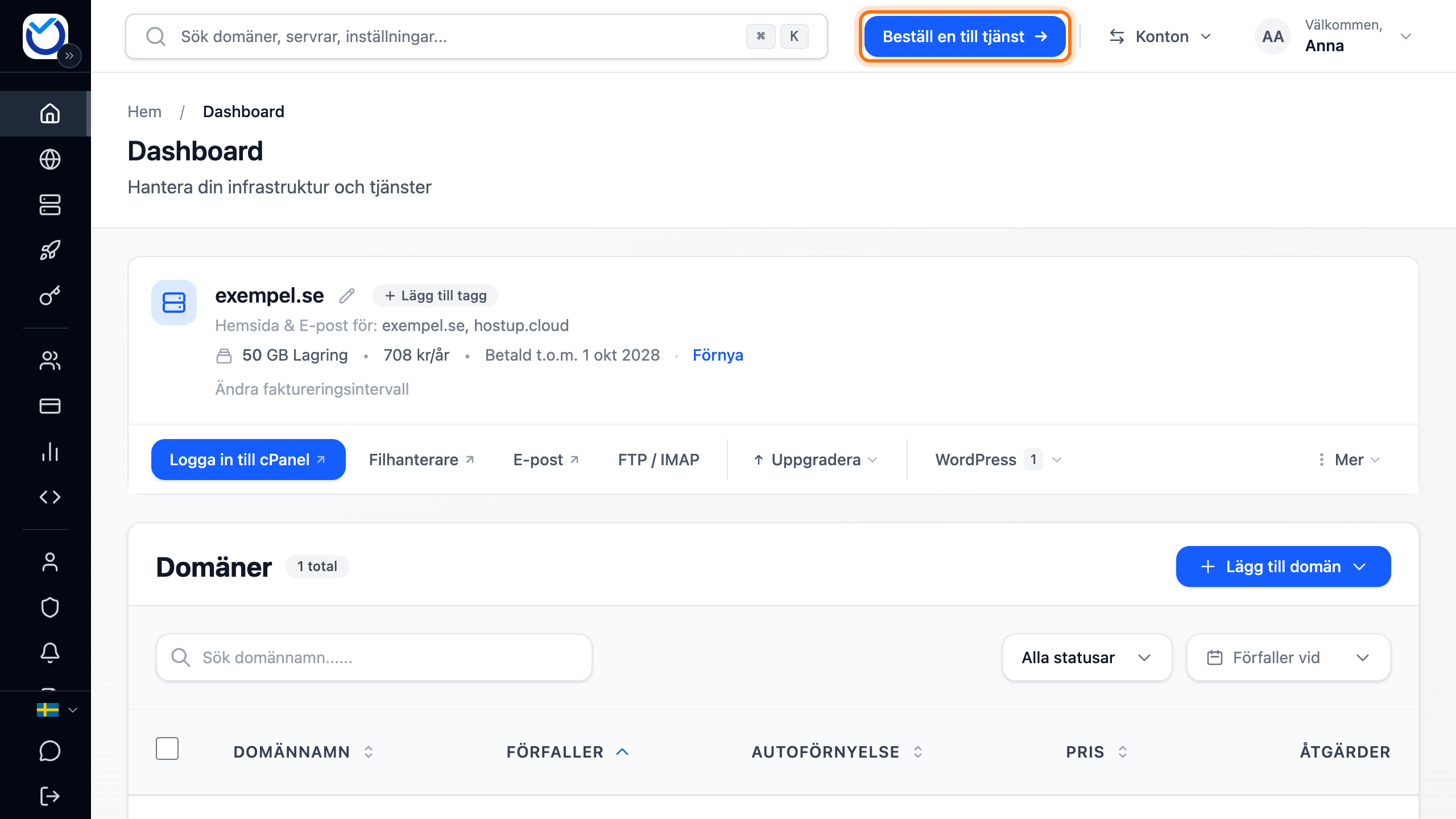Click Beställ en till tjänst button
1456x819 pixels.
[x=965, y=36]
